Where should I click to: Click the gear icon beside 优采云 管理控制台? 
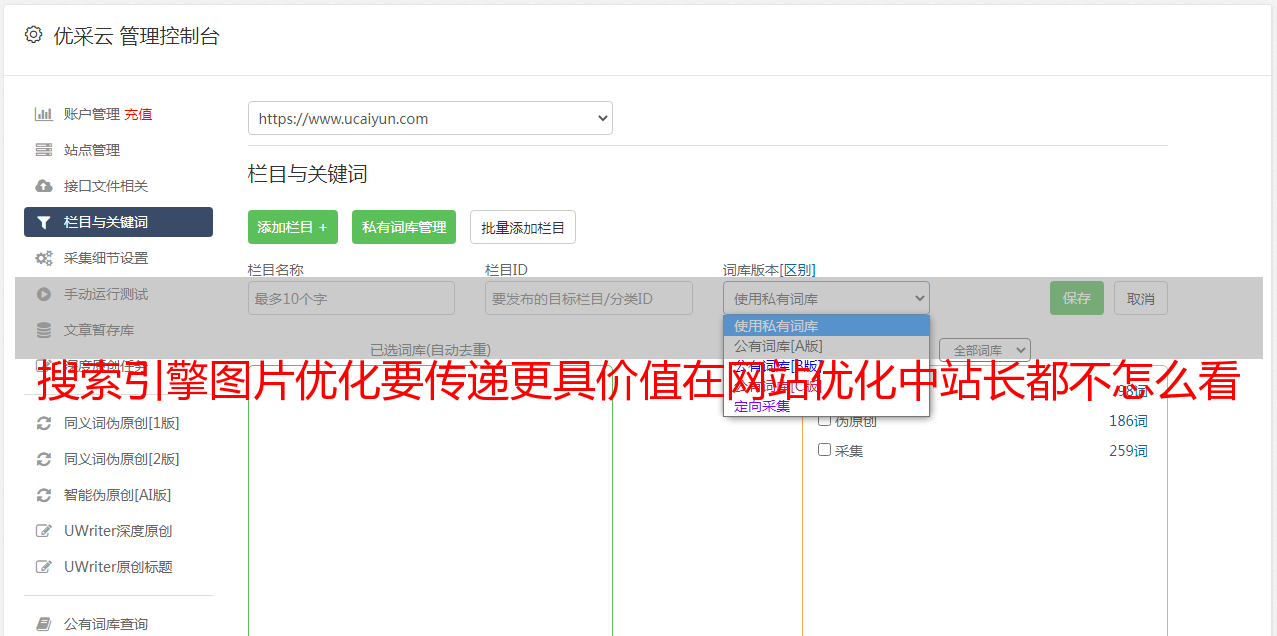point(33,35)
